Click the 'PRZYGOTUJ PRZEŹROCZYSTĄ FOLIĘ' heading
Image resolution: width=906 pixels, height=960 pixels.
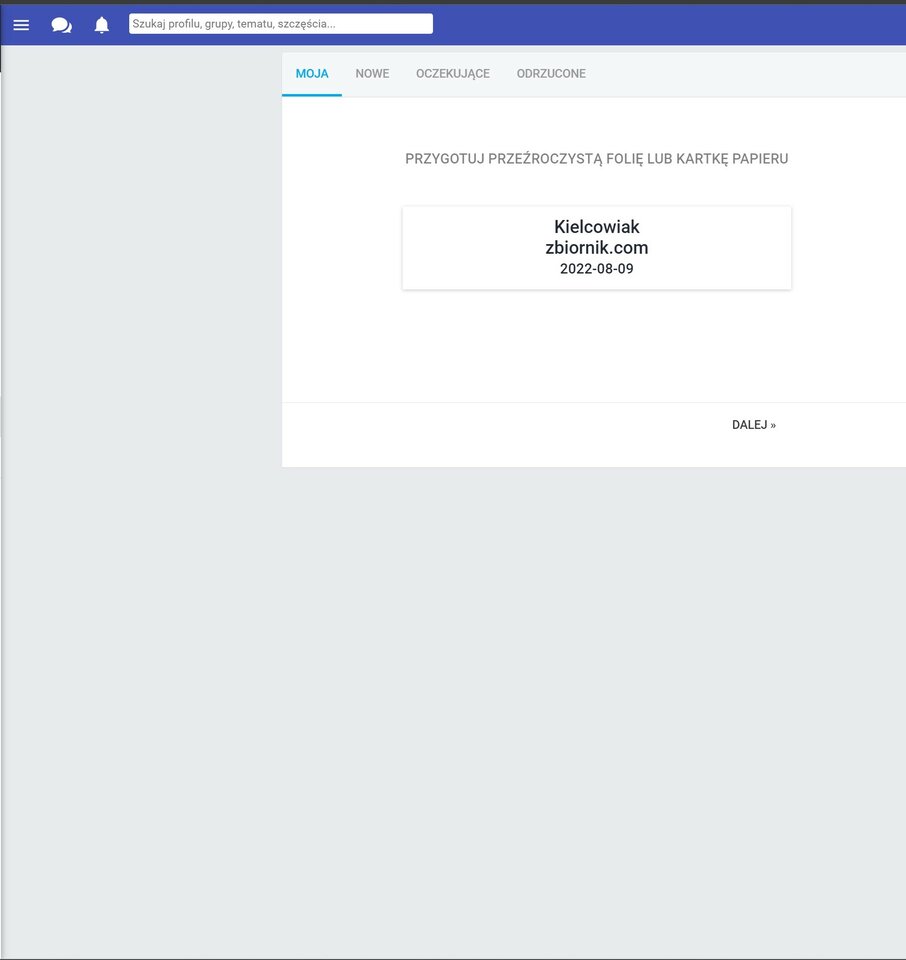596,159
